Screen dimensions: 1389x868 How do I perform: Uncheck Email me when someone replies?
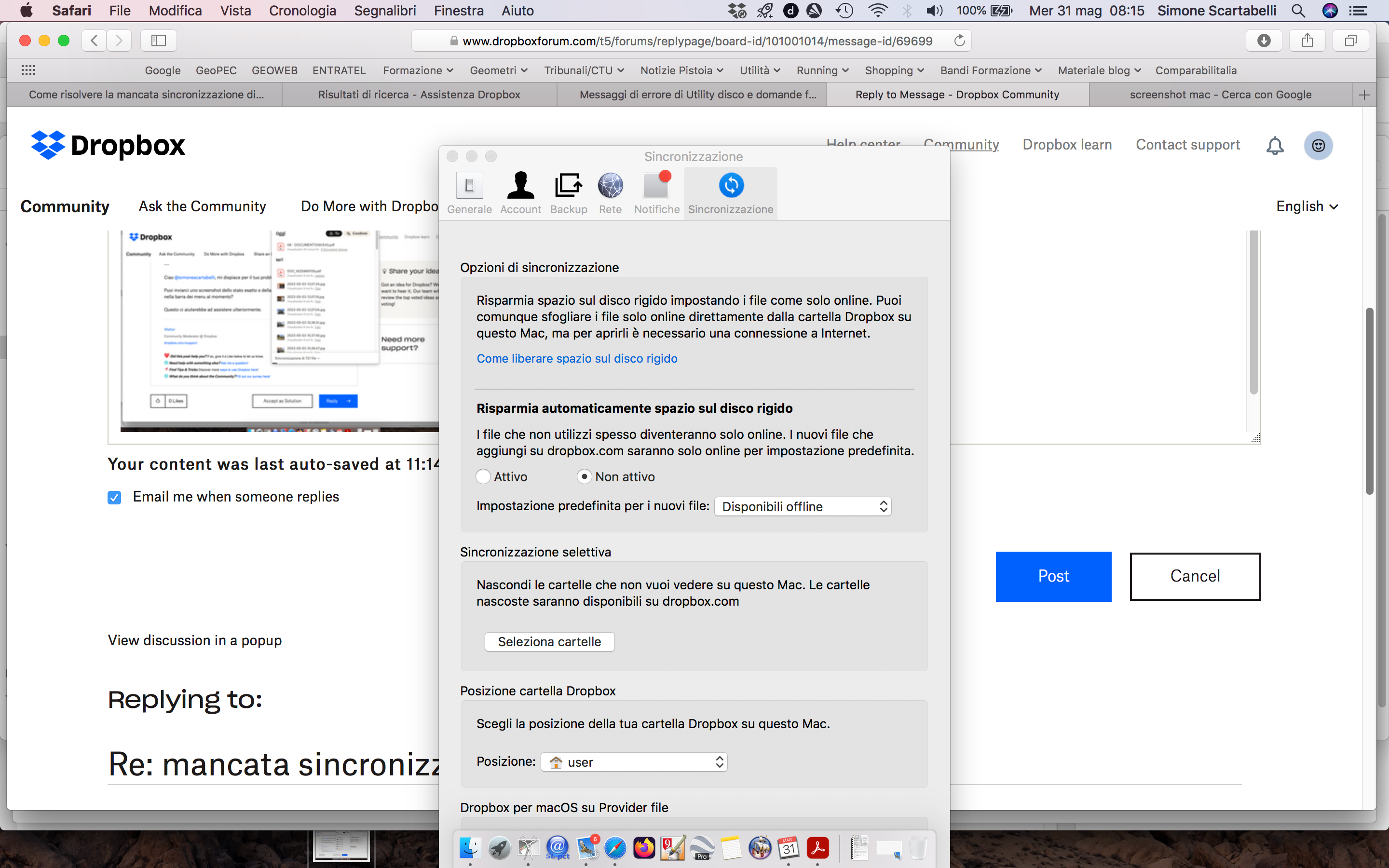pyautogui.click(x=114, y=497)
